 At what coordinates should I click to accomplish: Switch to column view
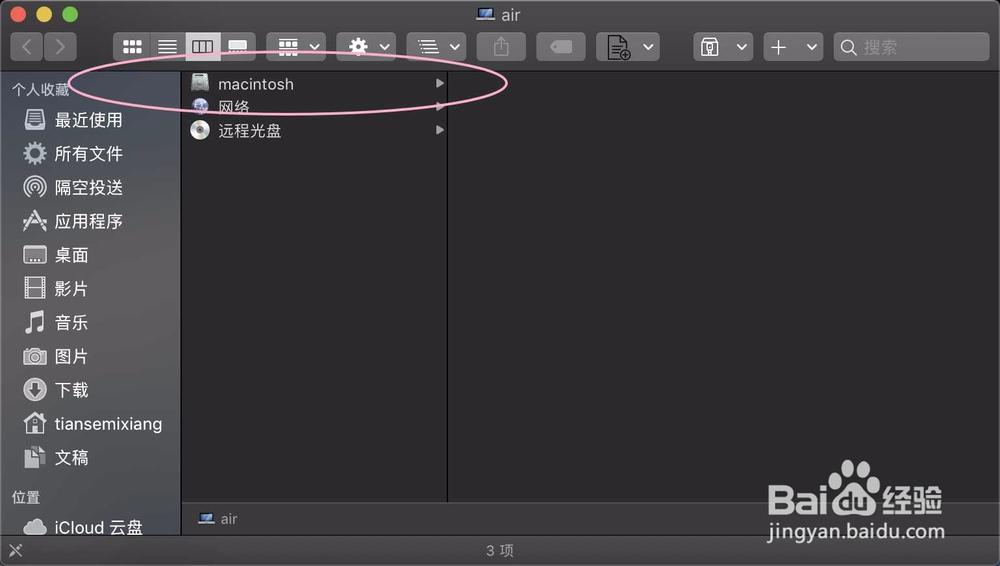pyautogui.click(x=203, y=47)
